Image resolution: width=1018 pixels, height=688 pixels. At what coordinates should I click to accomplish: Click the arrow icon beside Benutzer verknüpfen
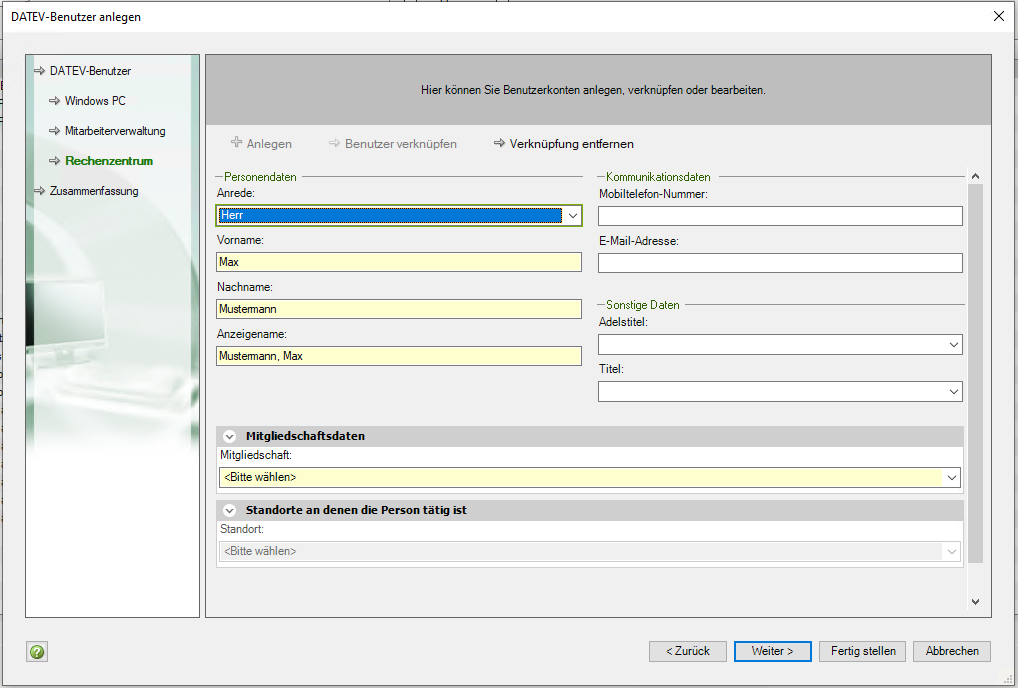[334, 143]
